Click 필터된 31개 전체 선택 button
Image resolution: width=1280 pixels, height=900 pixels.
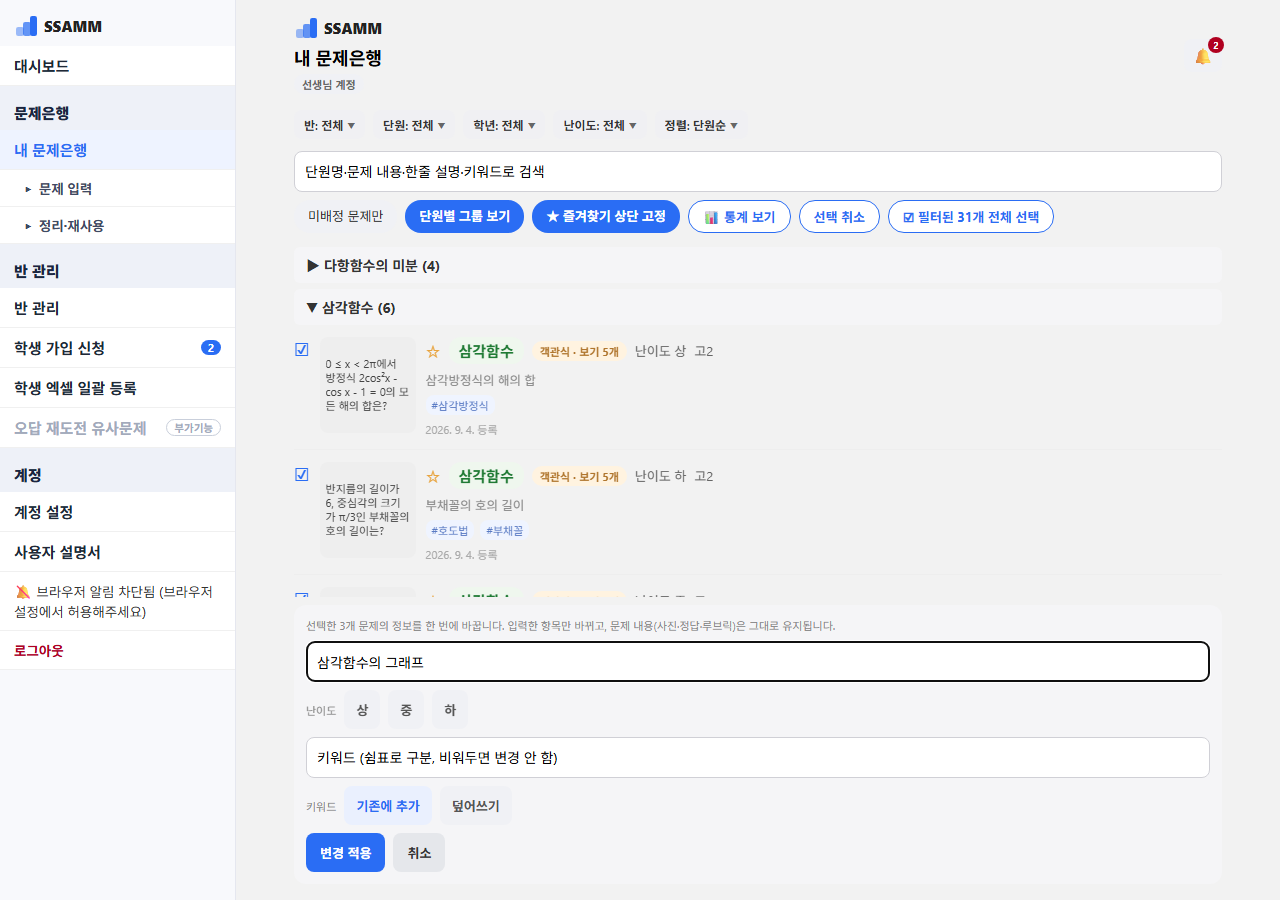(x=971, y=216)
